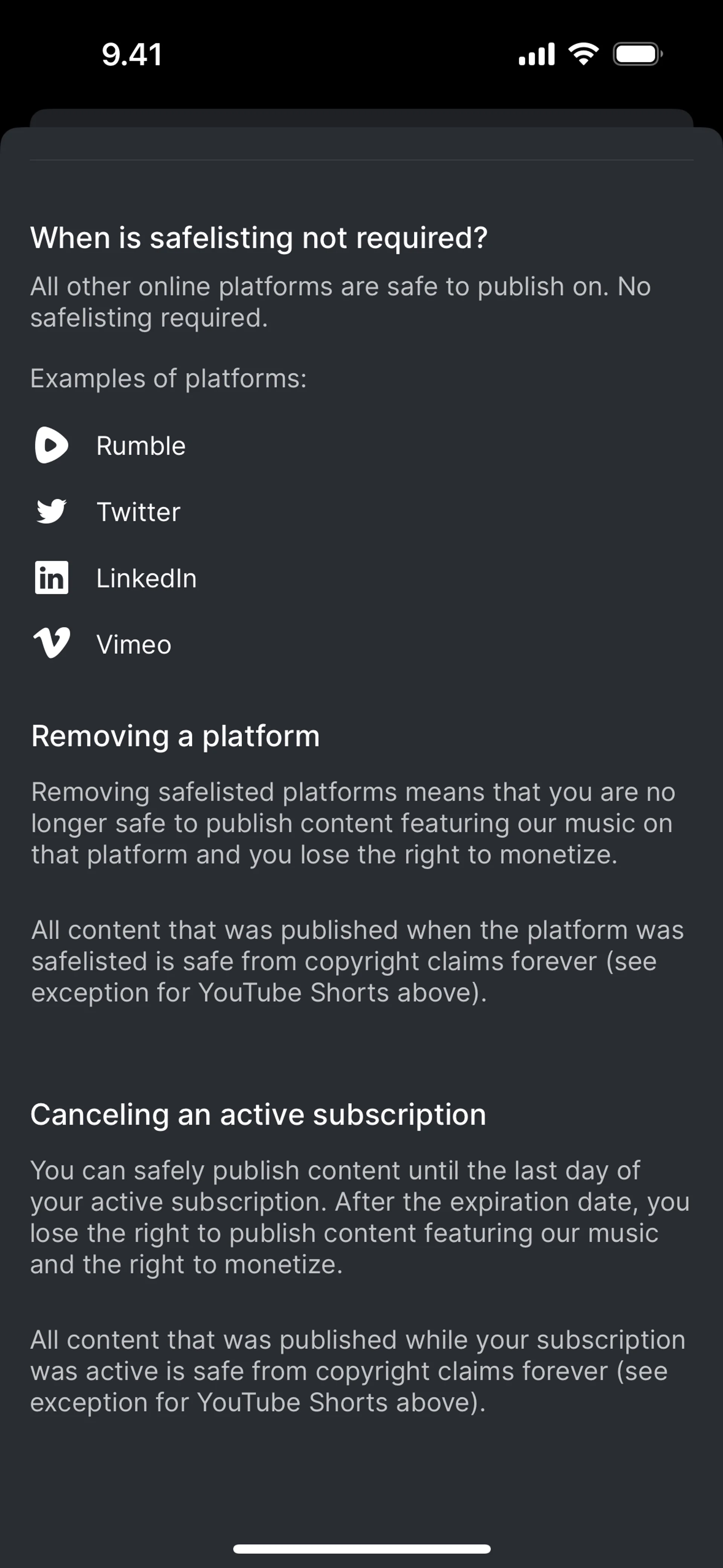723x1568 pixels.
Task: Tap the cellular signal bars icon
Action: pos(536,54)
